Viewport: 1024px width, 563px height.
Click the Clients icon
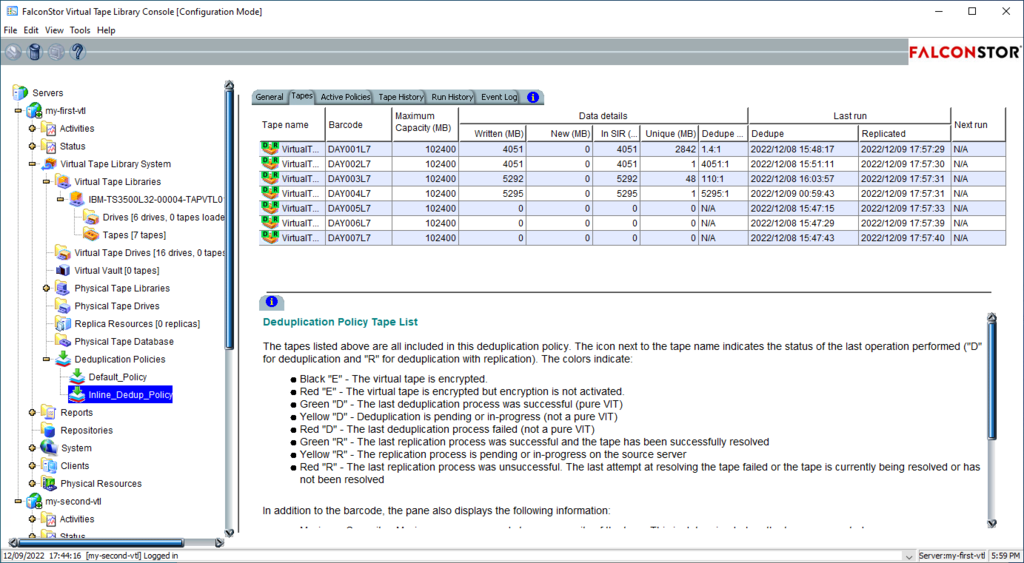48,466
